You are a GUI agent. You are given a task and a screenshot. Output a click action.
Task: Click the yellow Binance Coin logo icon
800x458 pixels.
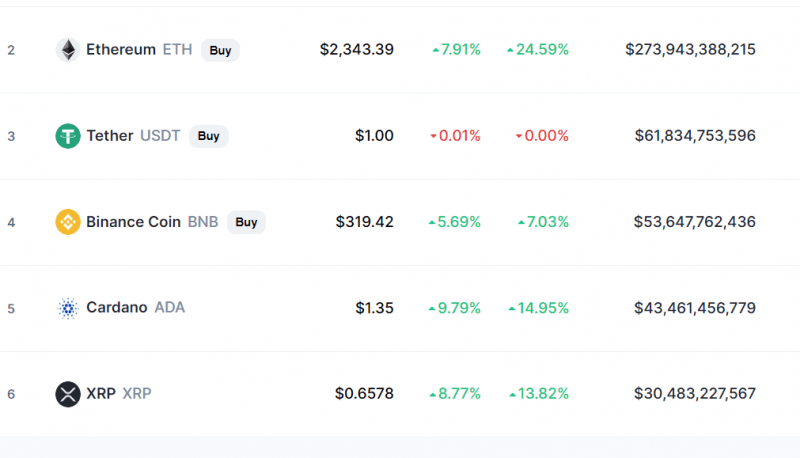[x=68, y=222]
